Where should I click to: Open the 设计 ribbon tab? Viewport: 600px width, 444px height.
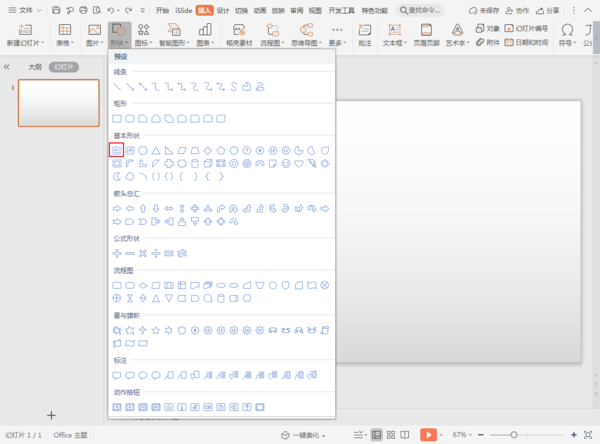tap(222, 9)
